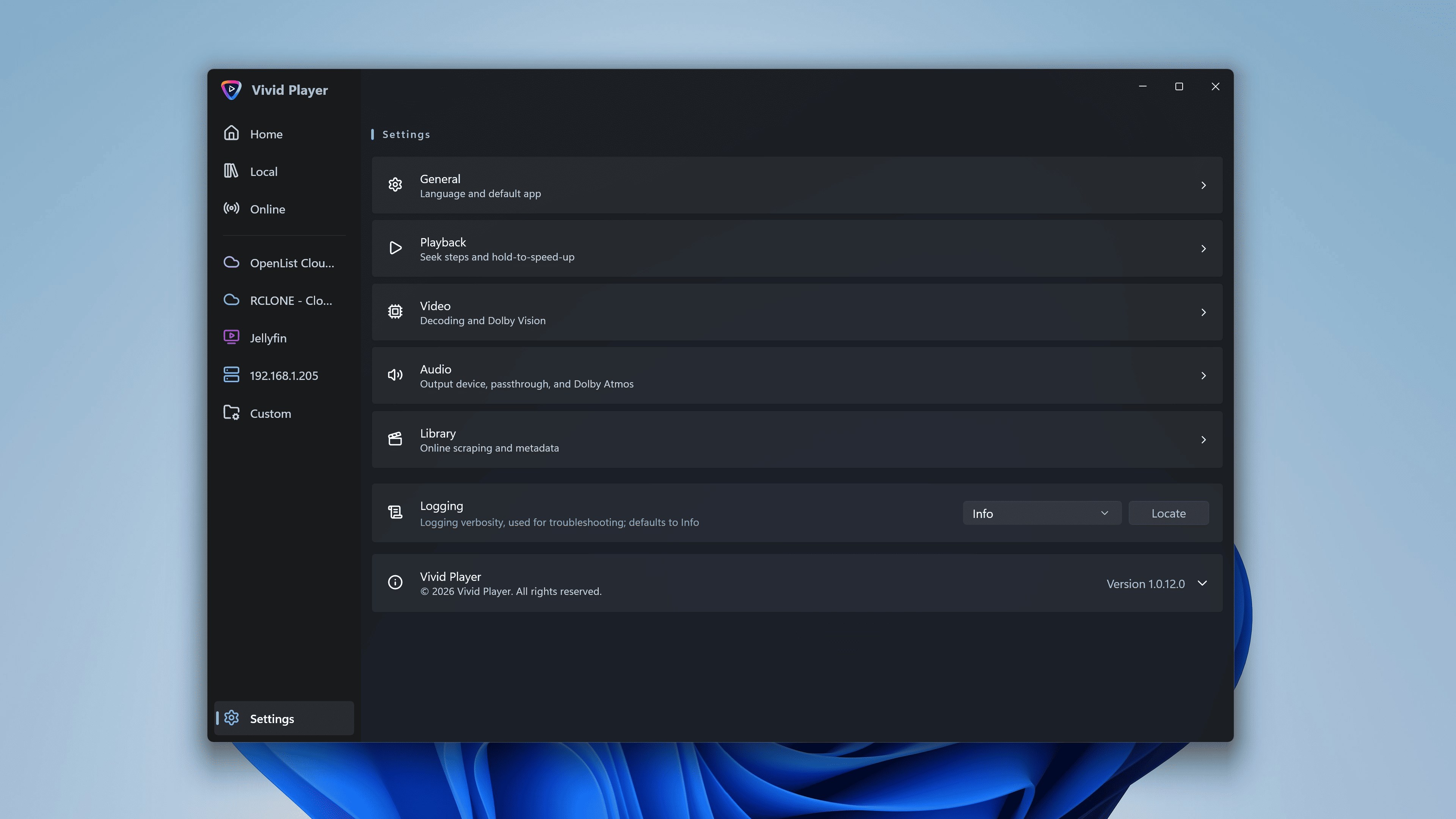Open the Custom sidebar entry
This screenshot has width=1456, height=819.
coord(284,413)
